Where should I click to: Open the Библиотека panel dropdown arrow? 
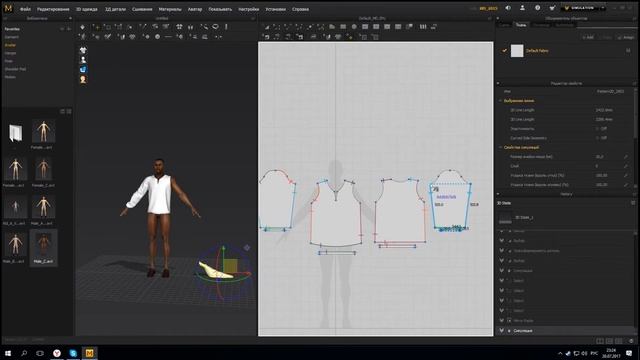tap(70, 18)
